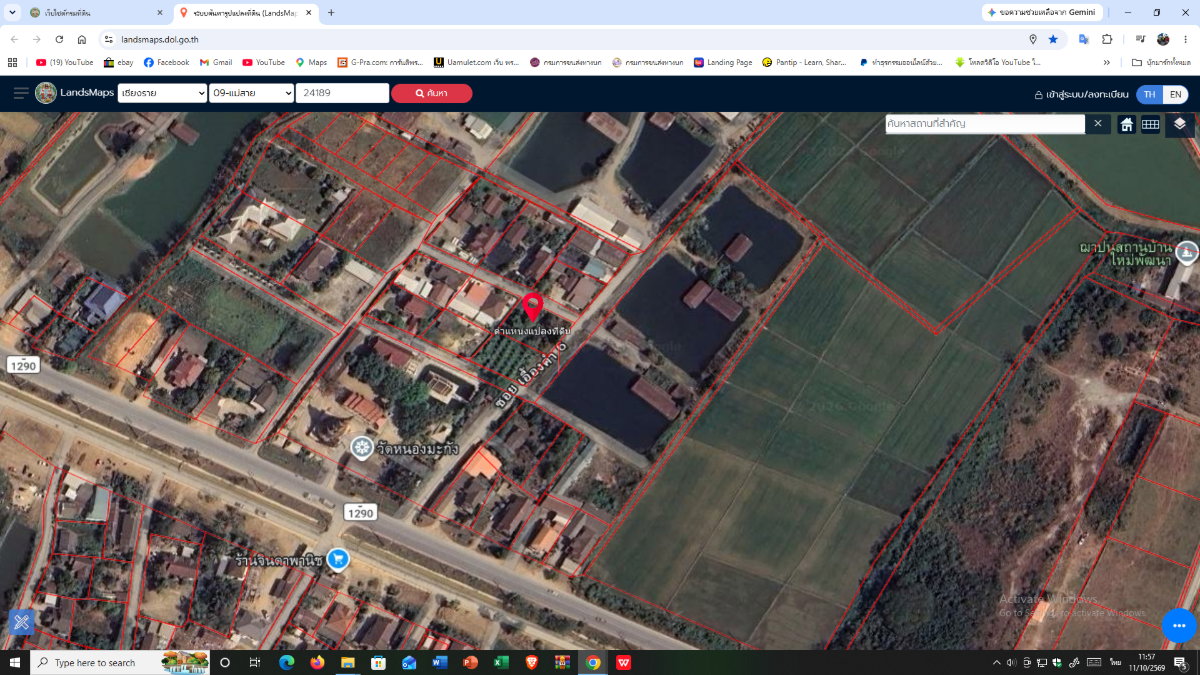Viewport: 1200px width, 675px height.
Task: Switch to the first browser tab
Action: pyautogui.click(x=96, y=13)
